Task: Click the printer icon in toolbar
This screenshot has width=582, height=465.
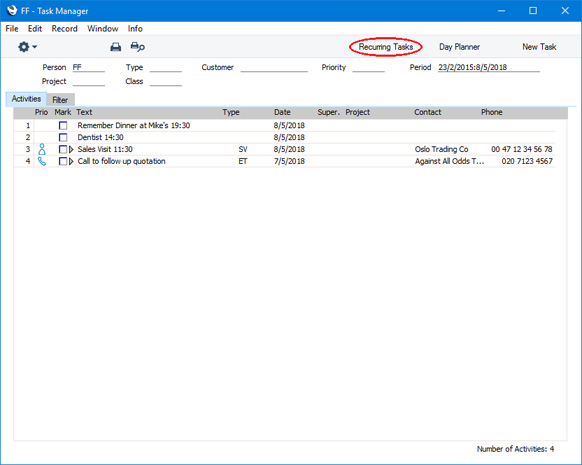Action: 116,47
